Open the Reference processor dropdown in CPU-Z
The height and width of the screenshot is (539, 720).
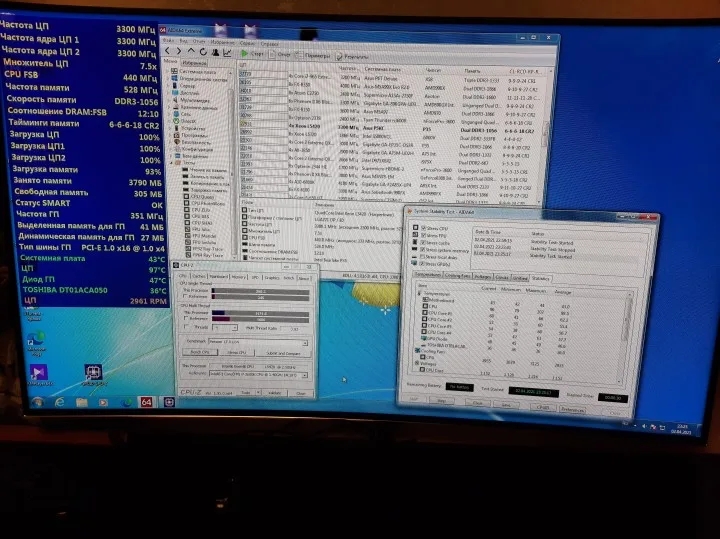[x=258, y=375]
